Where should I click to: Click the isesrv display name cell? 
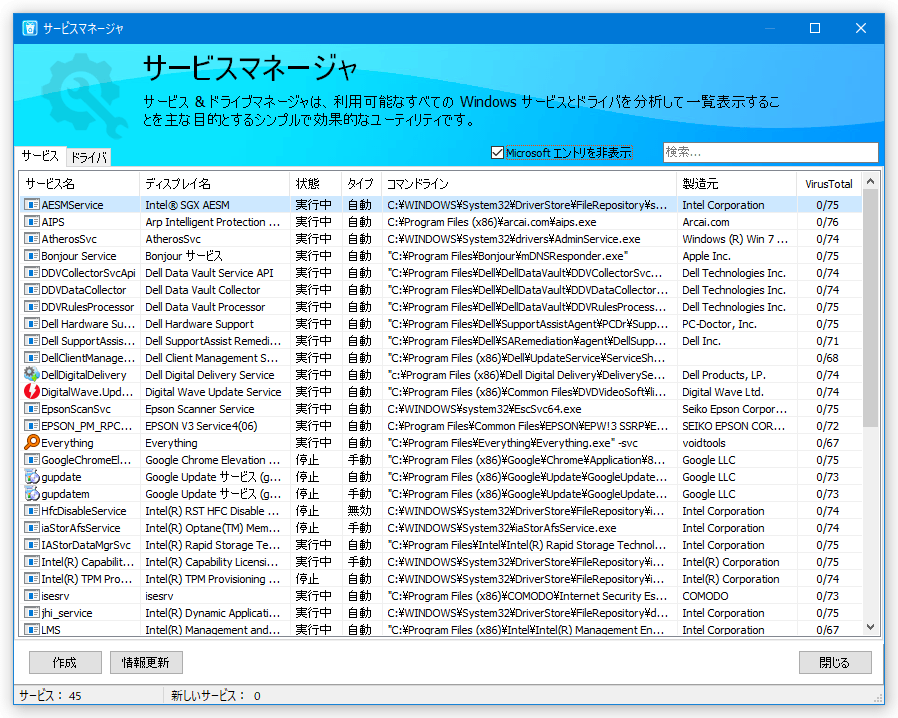pyautogui.click(x=159, y=596)
